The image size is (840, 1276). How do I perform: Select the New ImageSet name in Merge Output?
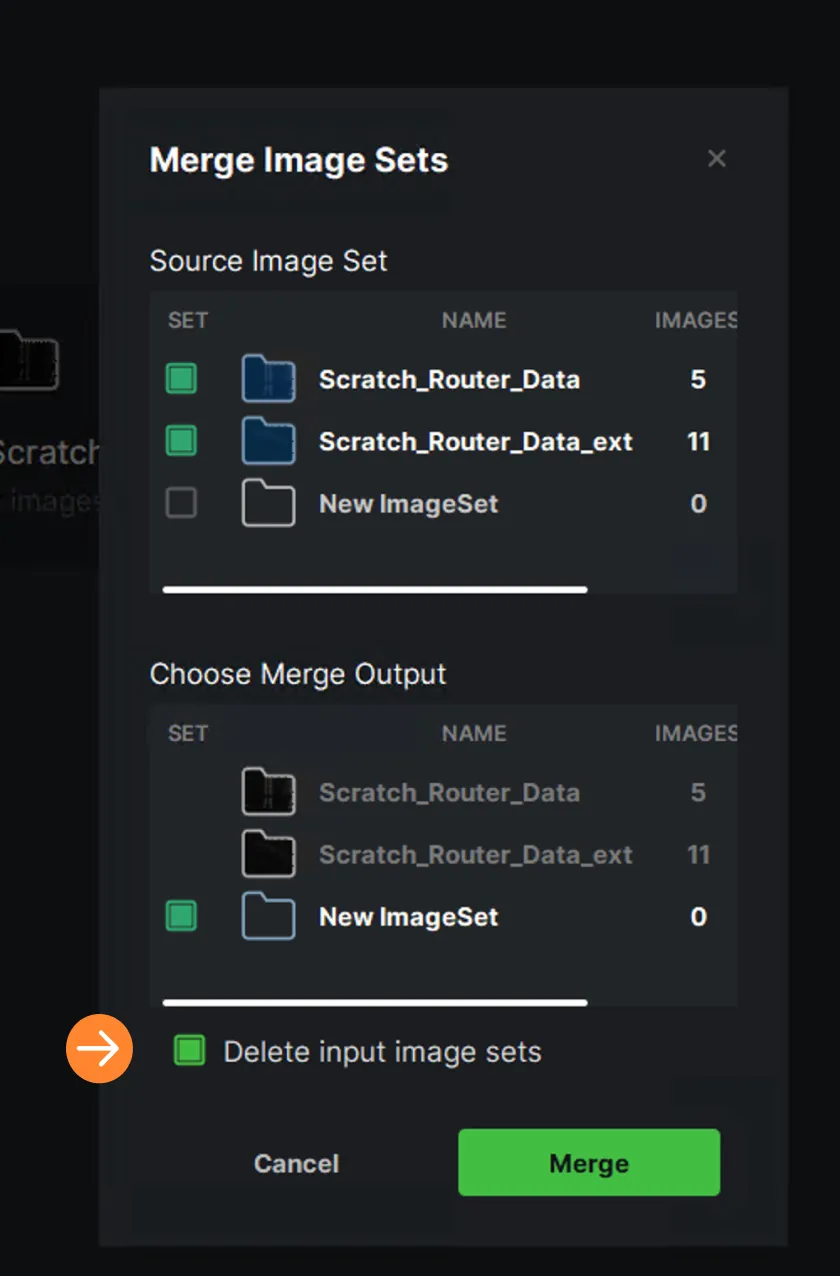408,917
